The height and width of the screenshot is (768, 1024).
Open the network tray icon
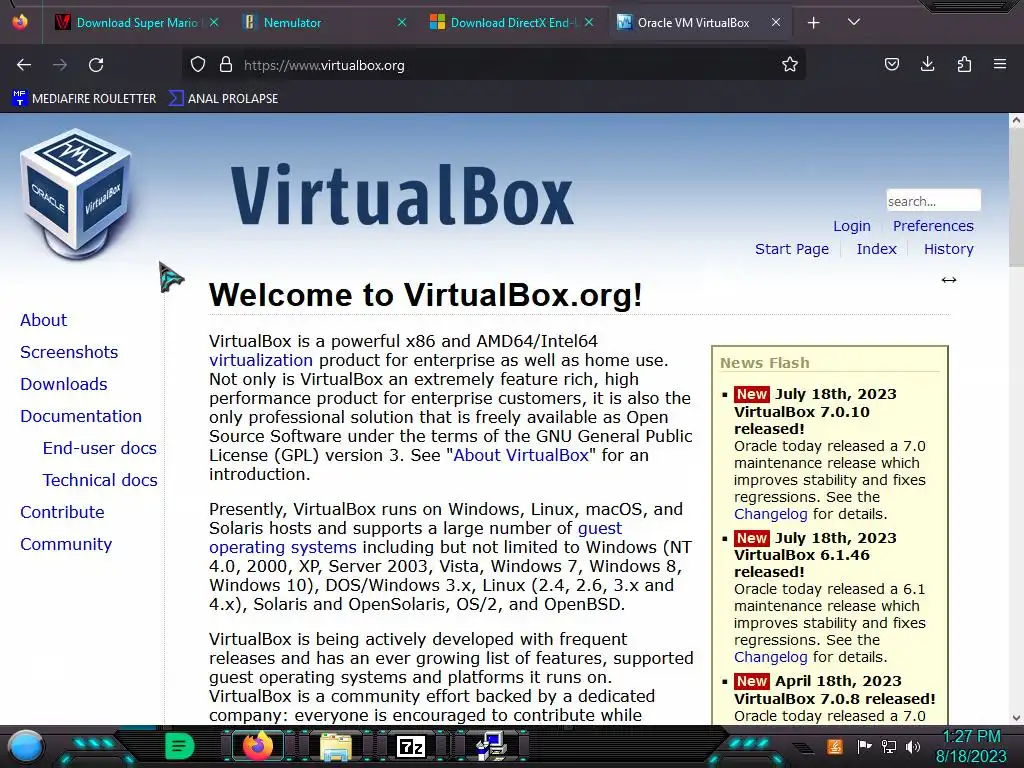click(x=889, y=746)
